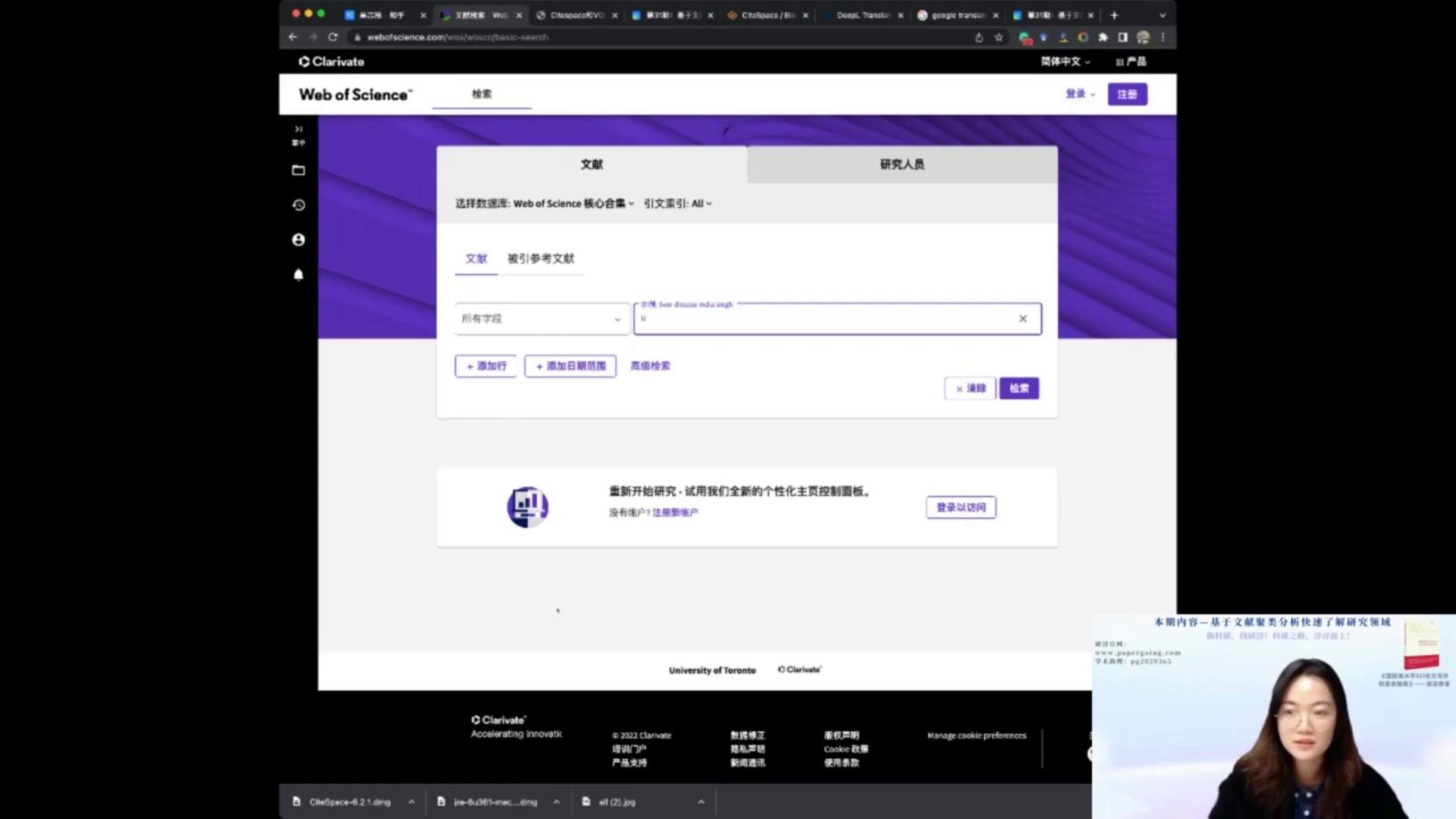Open the marked list folder icon

298,171
